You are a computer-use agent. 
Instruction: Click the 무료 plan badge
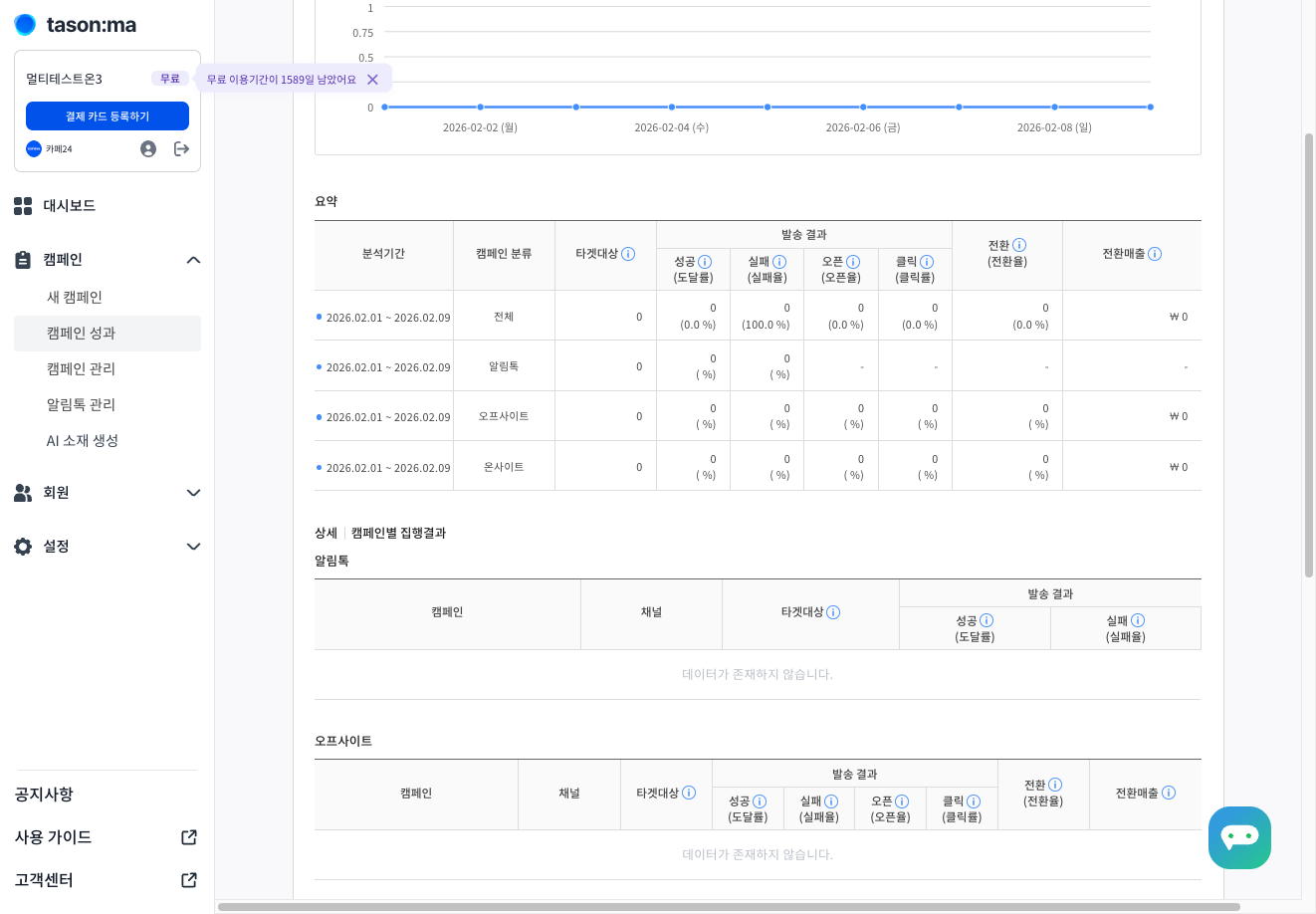[x=170, y=79]
